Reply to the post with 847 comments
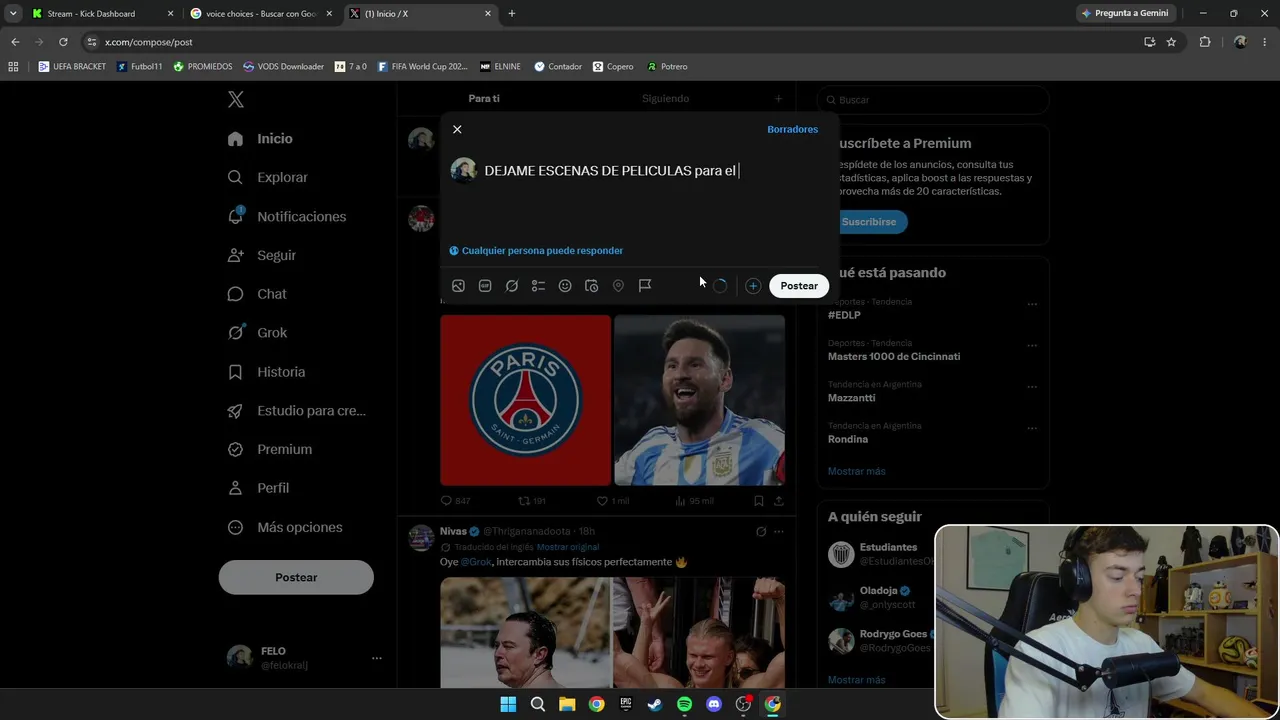Viewport: 1280px width, 720px height. 455,501
